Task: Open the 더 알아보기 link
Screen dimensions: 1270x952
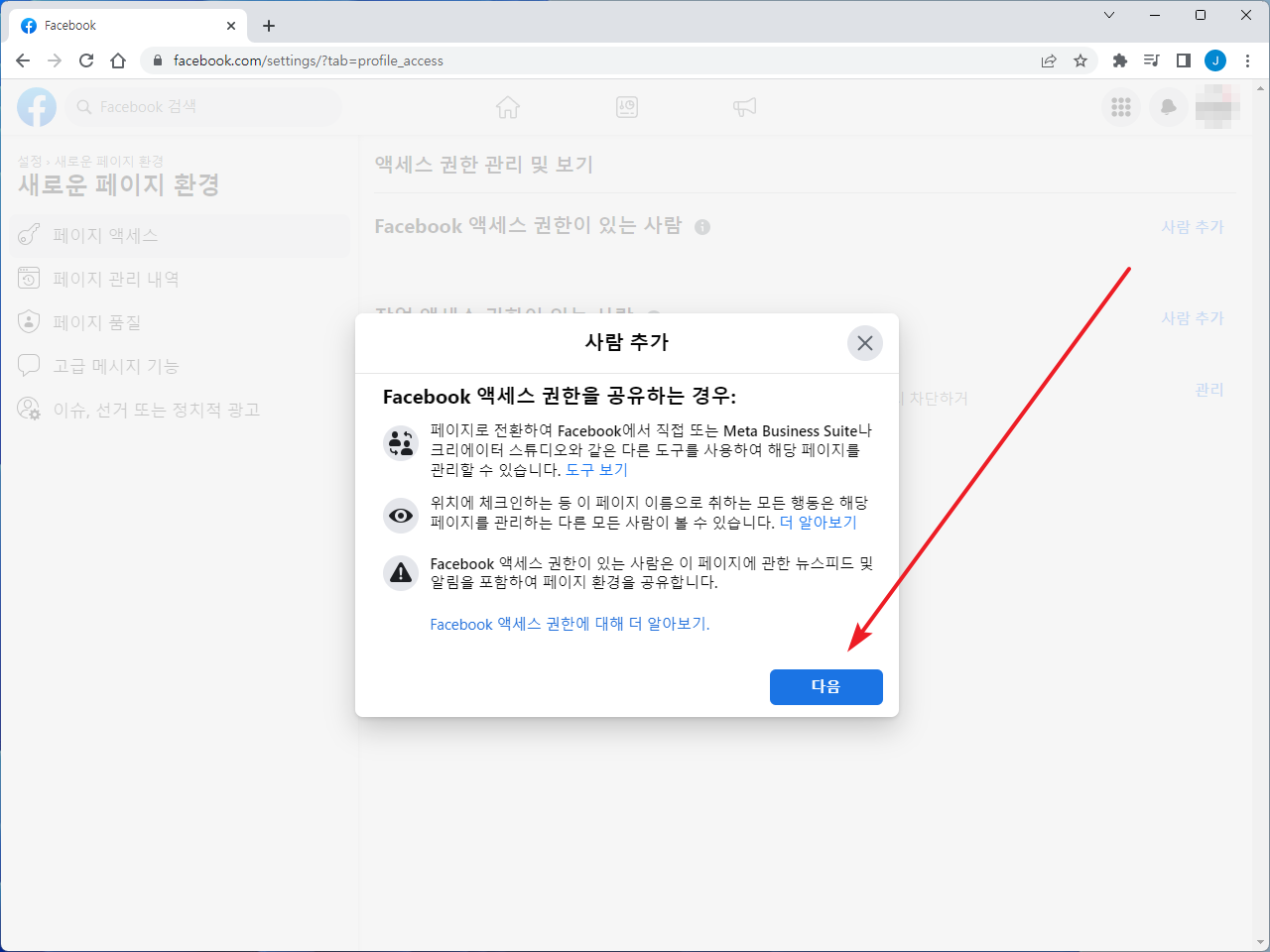Action: tap(818, 523)
